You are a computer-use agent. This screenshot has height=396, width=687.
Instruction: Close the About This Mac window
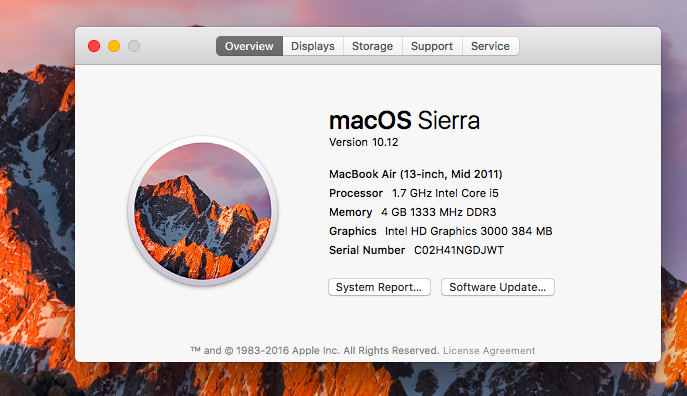point(94,46)
